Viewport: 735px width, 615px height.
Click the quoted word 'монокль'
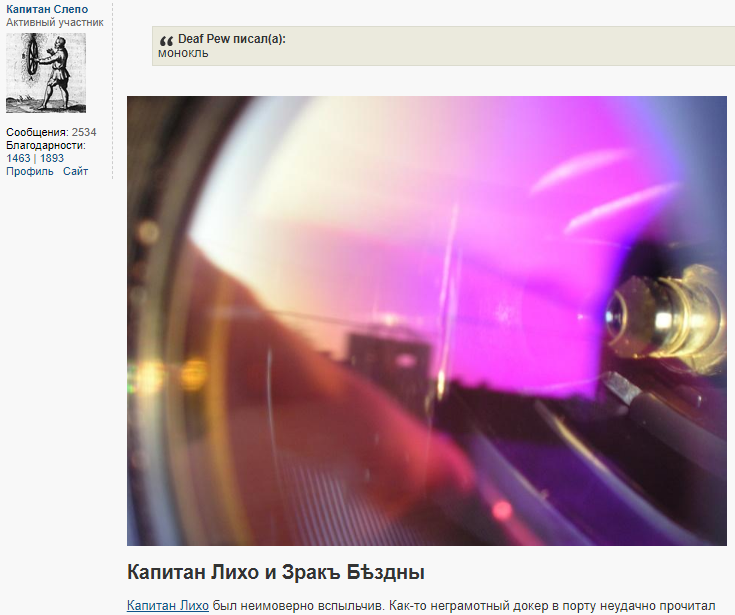(183, 53)
